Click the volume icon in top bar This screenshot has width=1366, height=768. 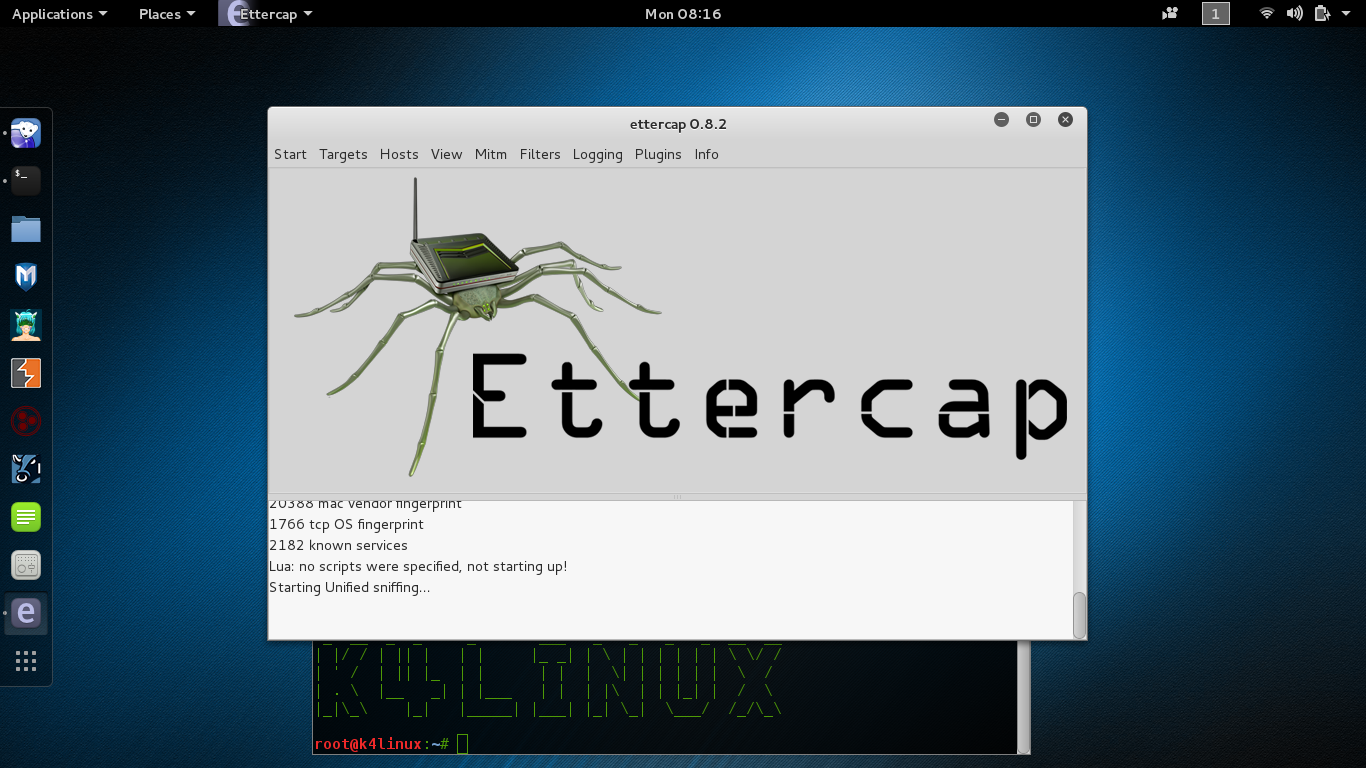coord(1295,13)
